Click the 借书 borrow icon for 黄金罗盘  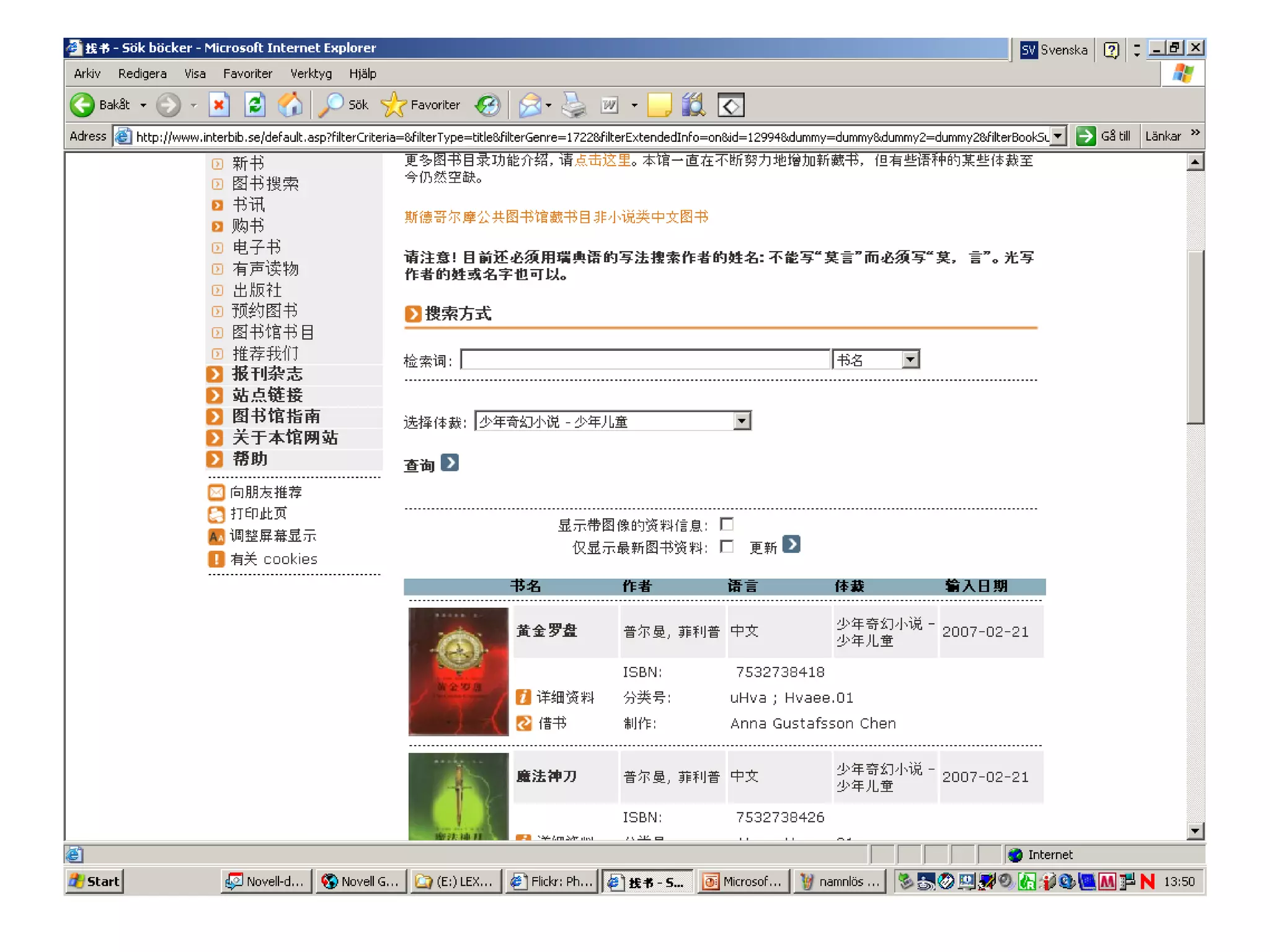524,723
